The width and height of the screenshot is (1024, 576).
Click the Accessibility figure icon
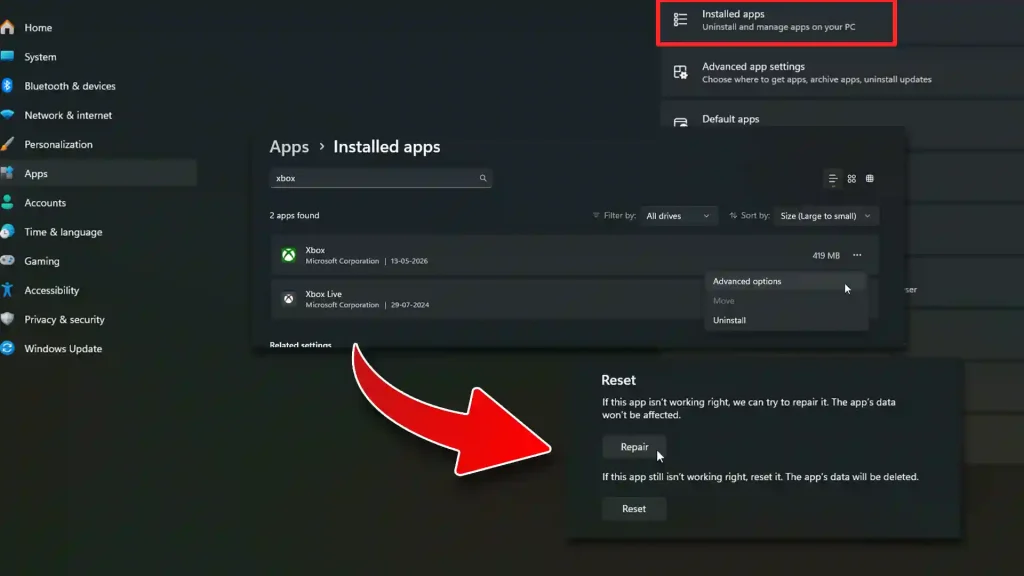tap(8, 289)
